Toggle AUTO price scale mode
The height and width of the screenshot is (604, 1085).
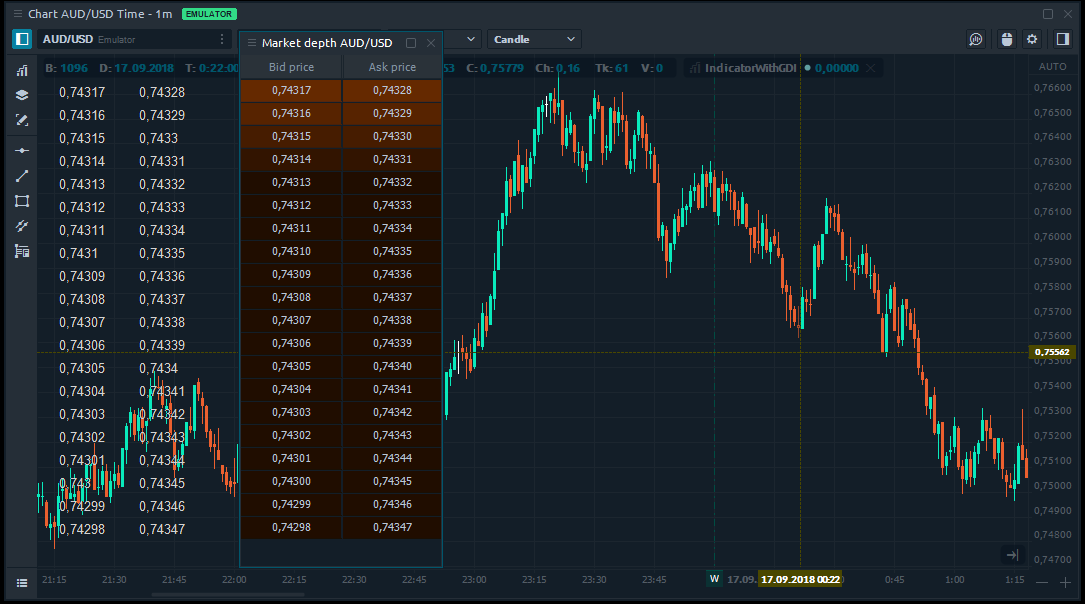(x=1053, y=67)
